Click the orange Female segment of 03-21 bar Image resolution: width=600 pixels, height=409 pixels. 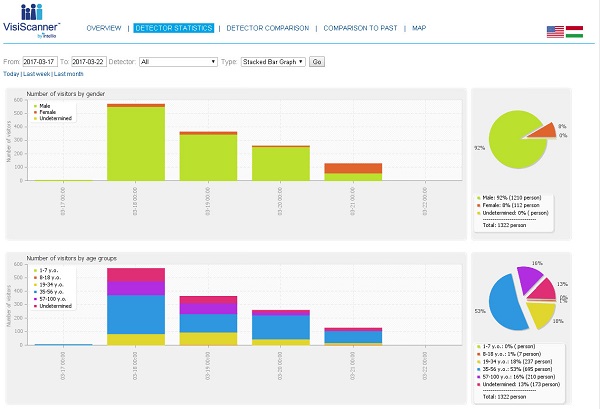[353, 168]
